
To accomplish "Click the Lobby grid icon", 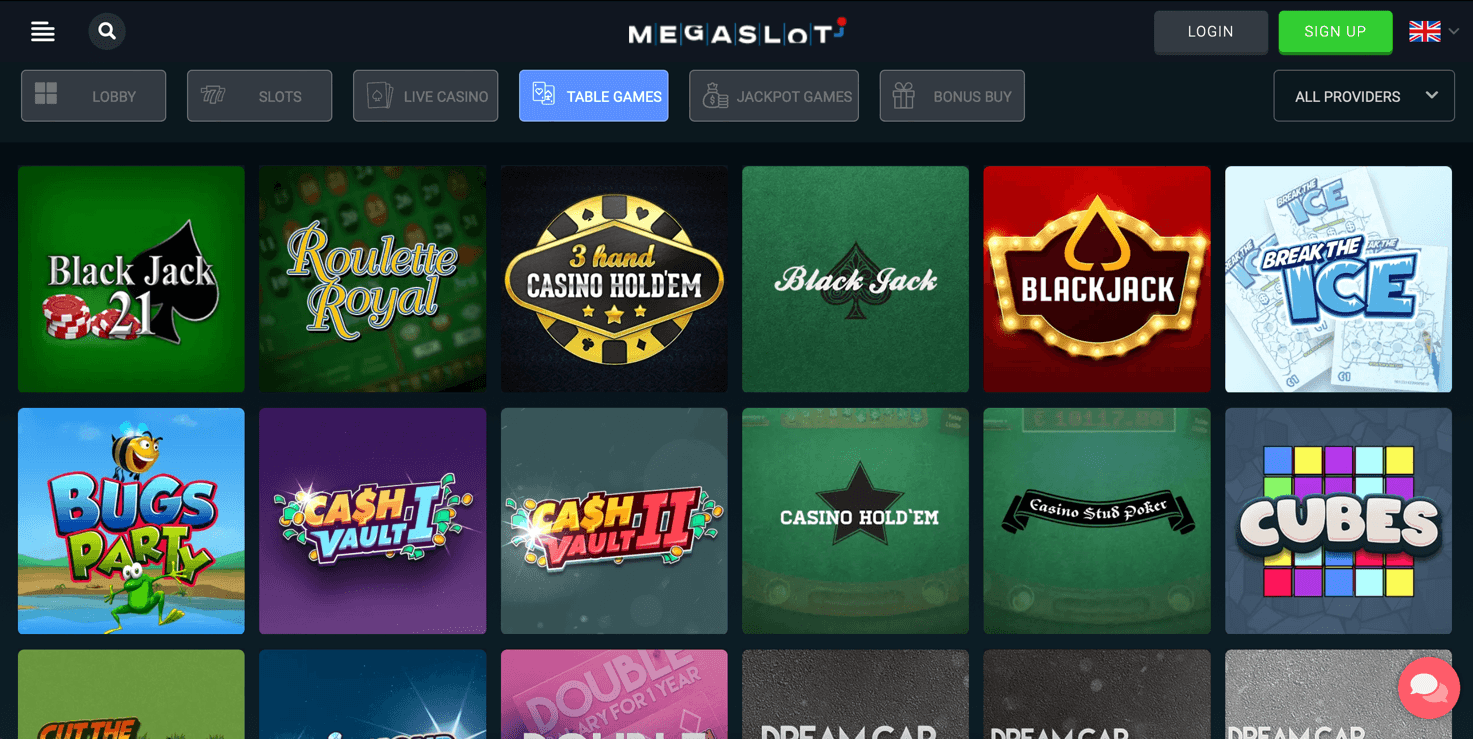I will [46, 95].
